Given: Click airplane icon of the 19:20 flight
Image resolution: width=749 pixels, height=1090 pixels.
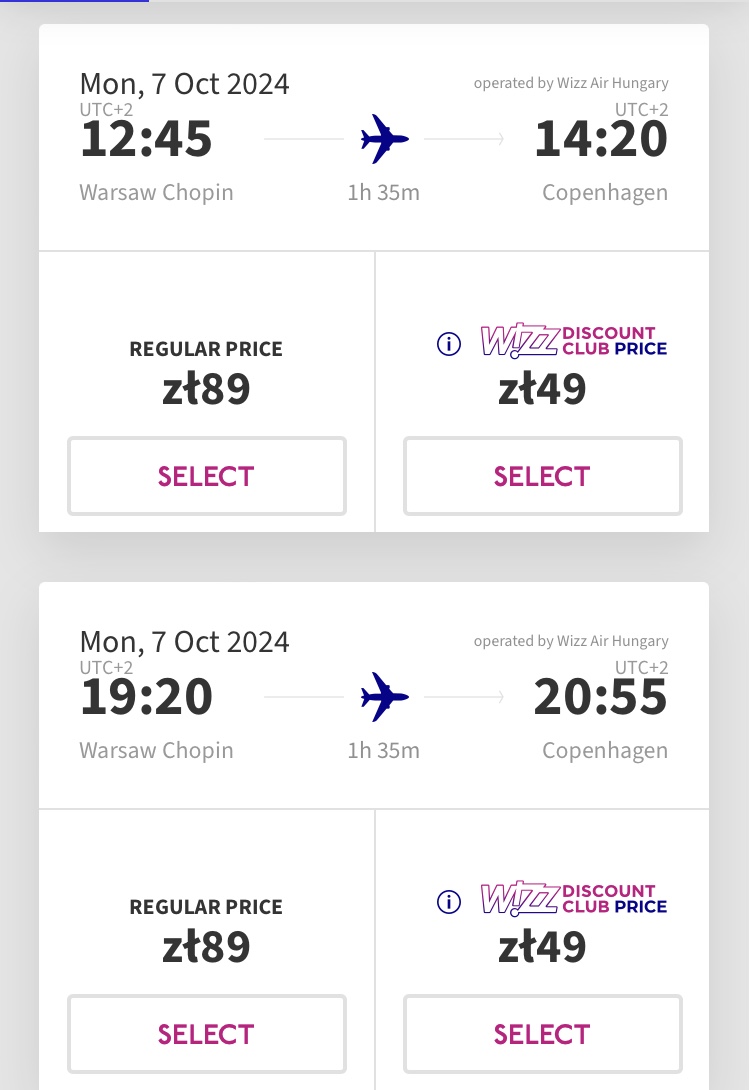Looking at the screenshot, I should 385,697.
